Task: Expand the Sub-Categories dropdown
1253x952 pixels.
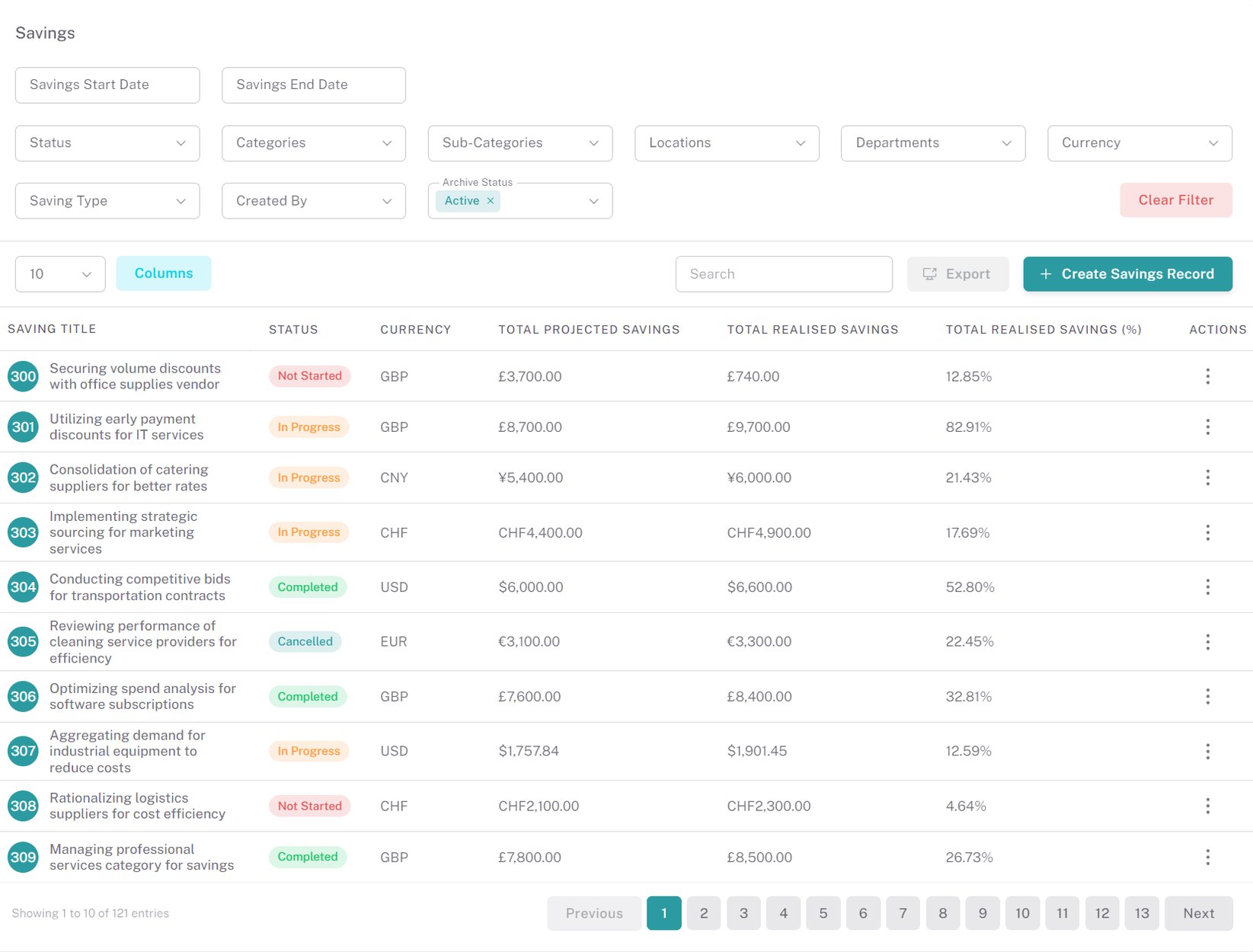Action: point(520,143)
